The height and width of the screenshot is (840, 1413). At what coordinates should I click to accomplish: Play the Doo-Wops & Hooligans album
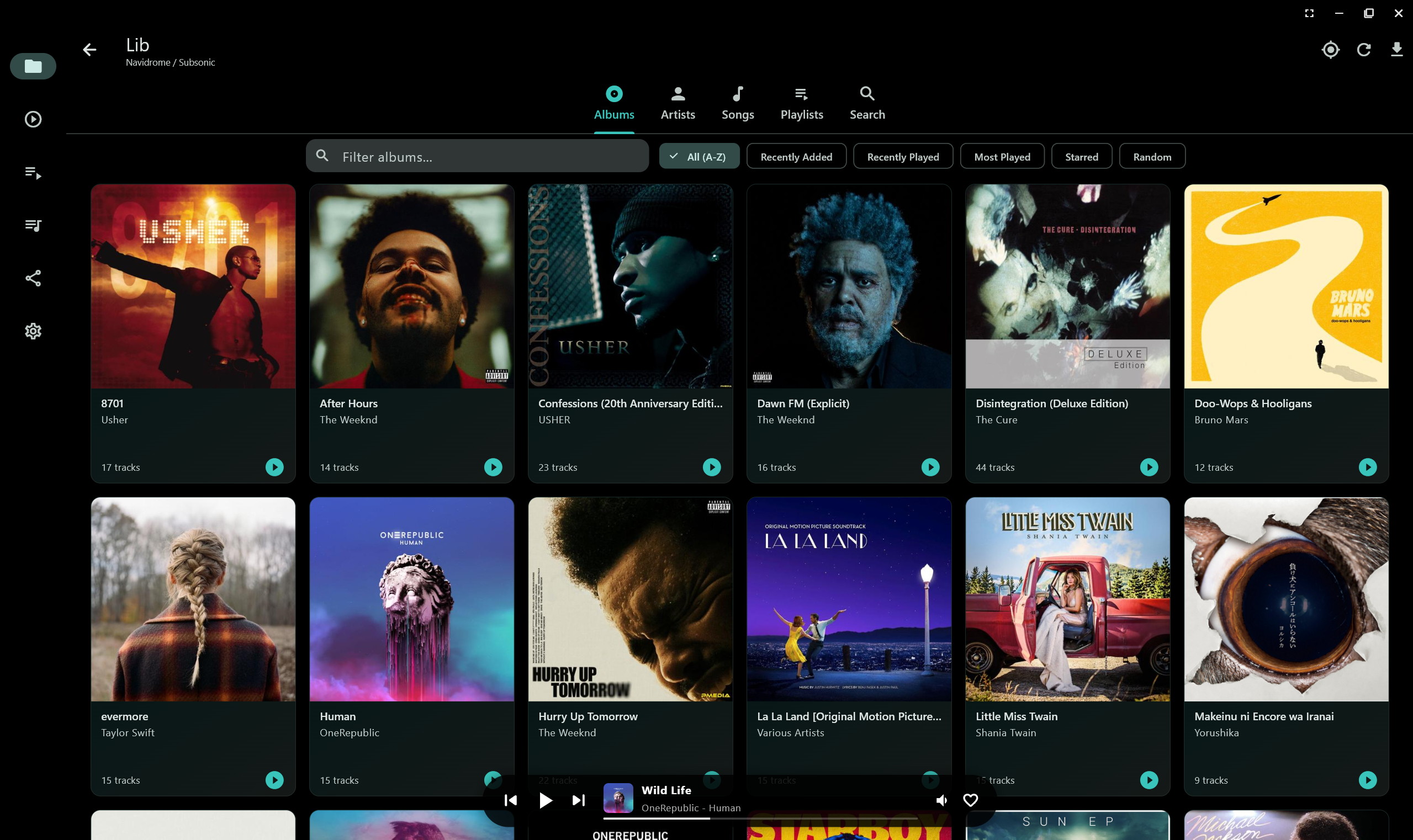1368,467
